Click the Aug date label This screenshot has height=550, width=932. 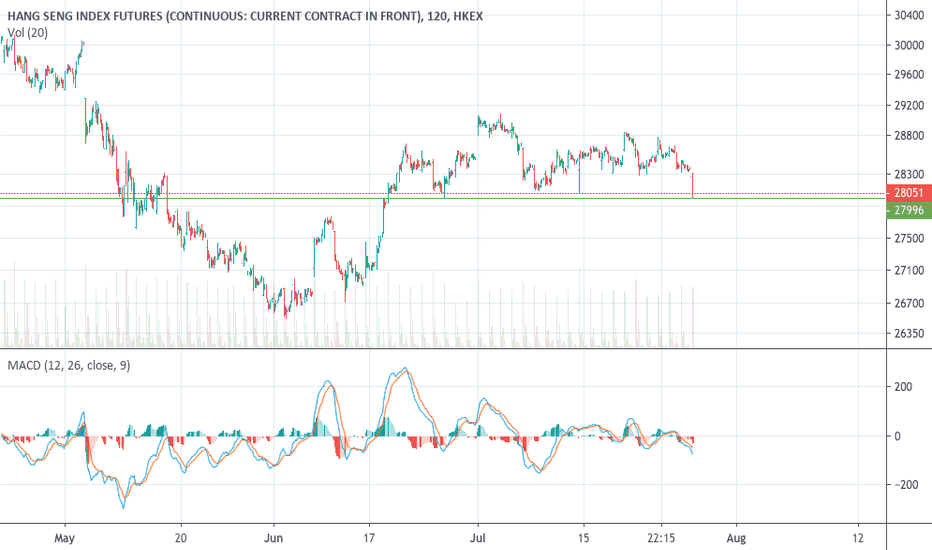tap(736, 538)
